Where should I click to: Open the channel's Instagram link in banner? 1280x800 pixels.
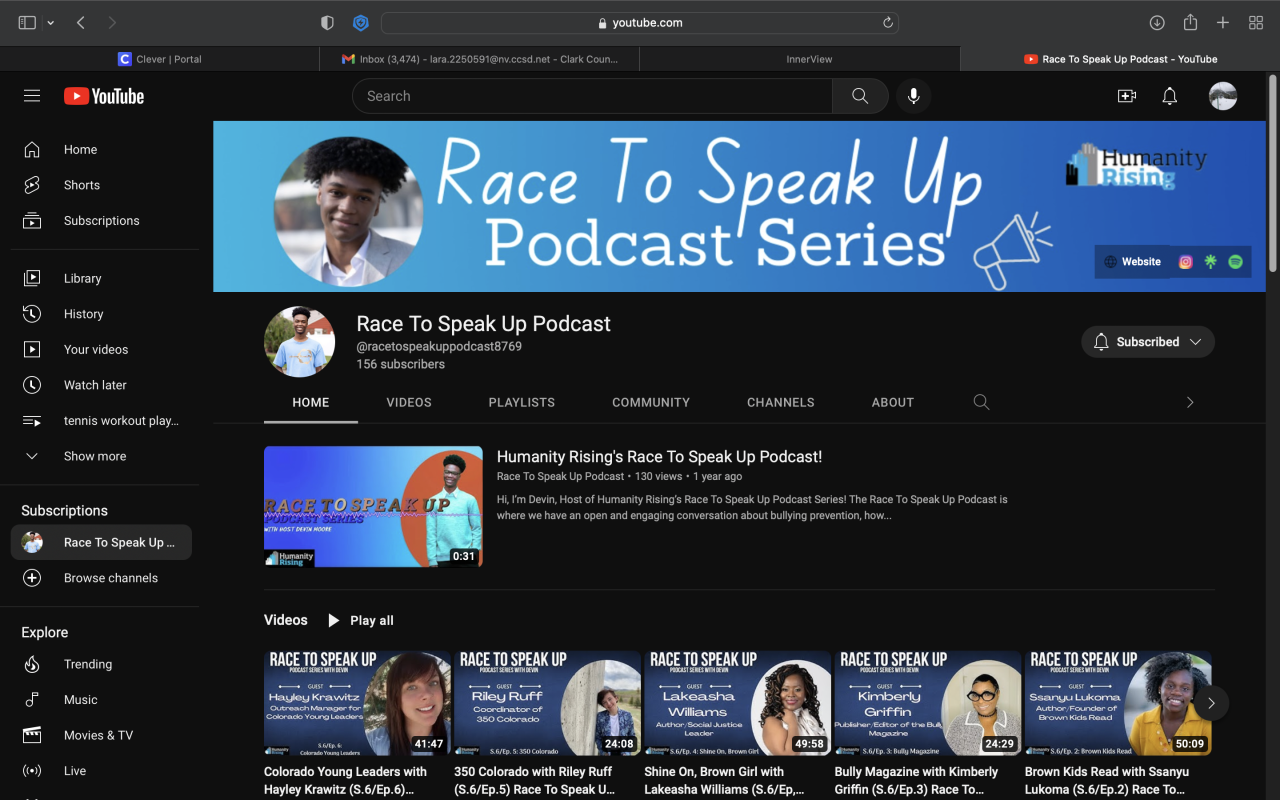tap(1186, 262)
